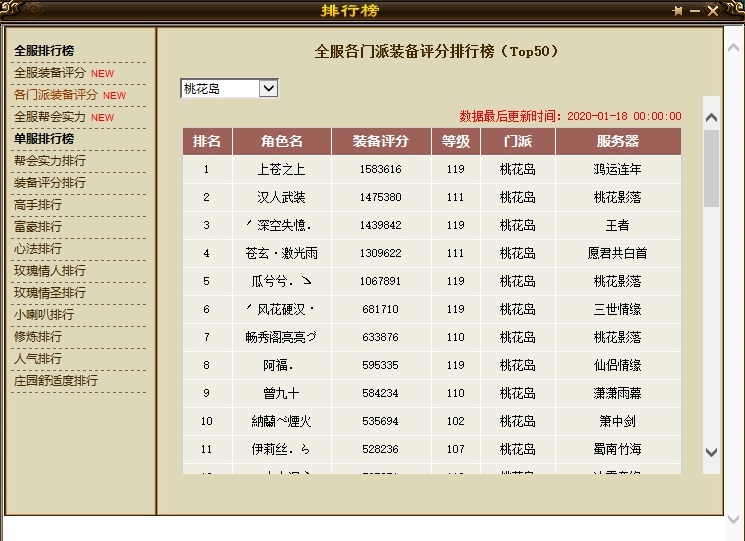This screenshot has width=745, height=541.
Task: Click equipment score 1439842
Action: pos(381,225)
